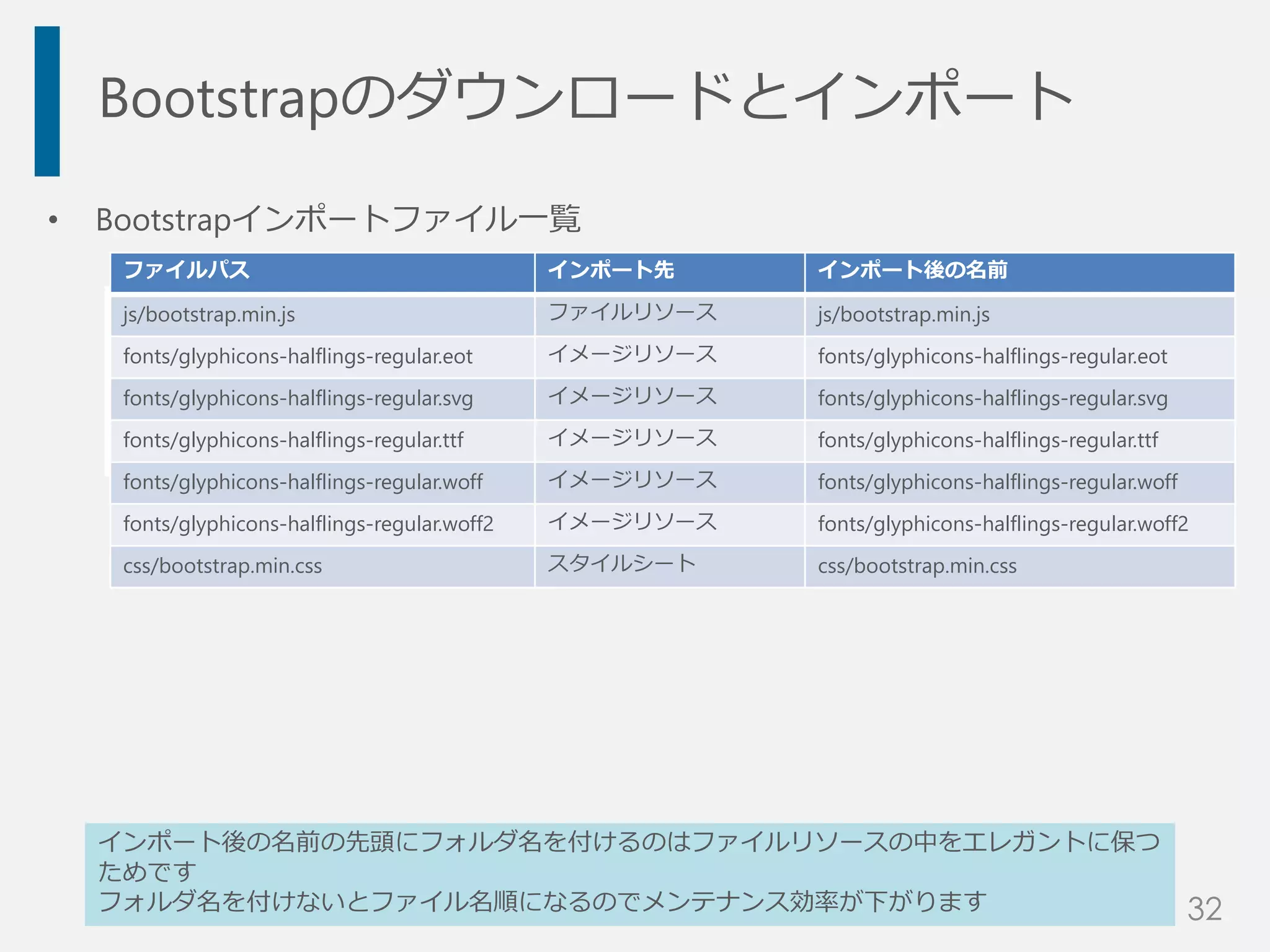
Task: Click the note line starting 'フォルダ名を付けないと'
Action: point(543,901)
